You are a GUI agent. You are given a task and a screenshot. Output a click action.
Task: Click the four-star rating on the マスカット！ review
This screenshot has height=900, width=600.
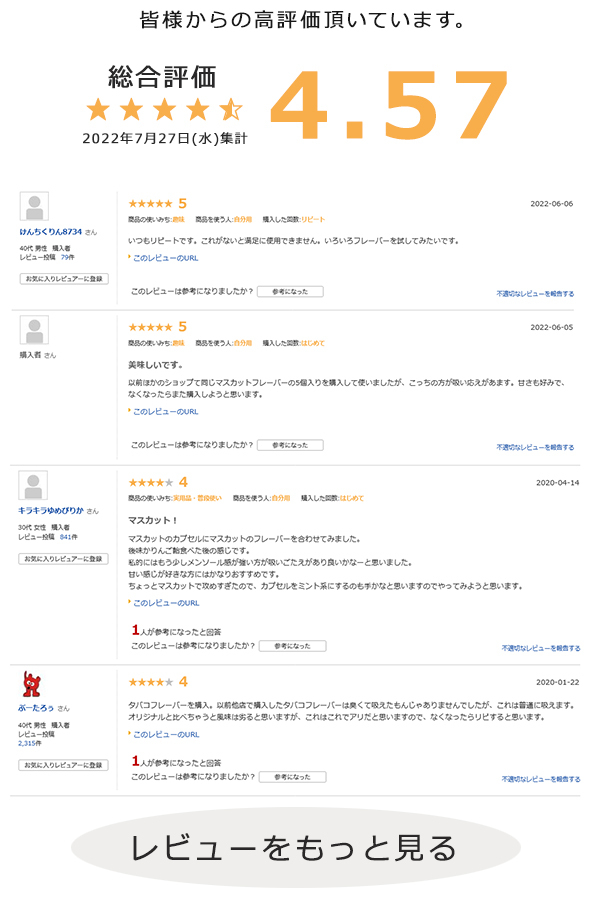150,482
